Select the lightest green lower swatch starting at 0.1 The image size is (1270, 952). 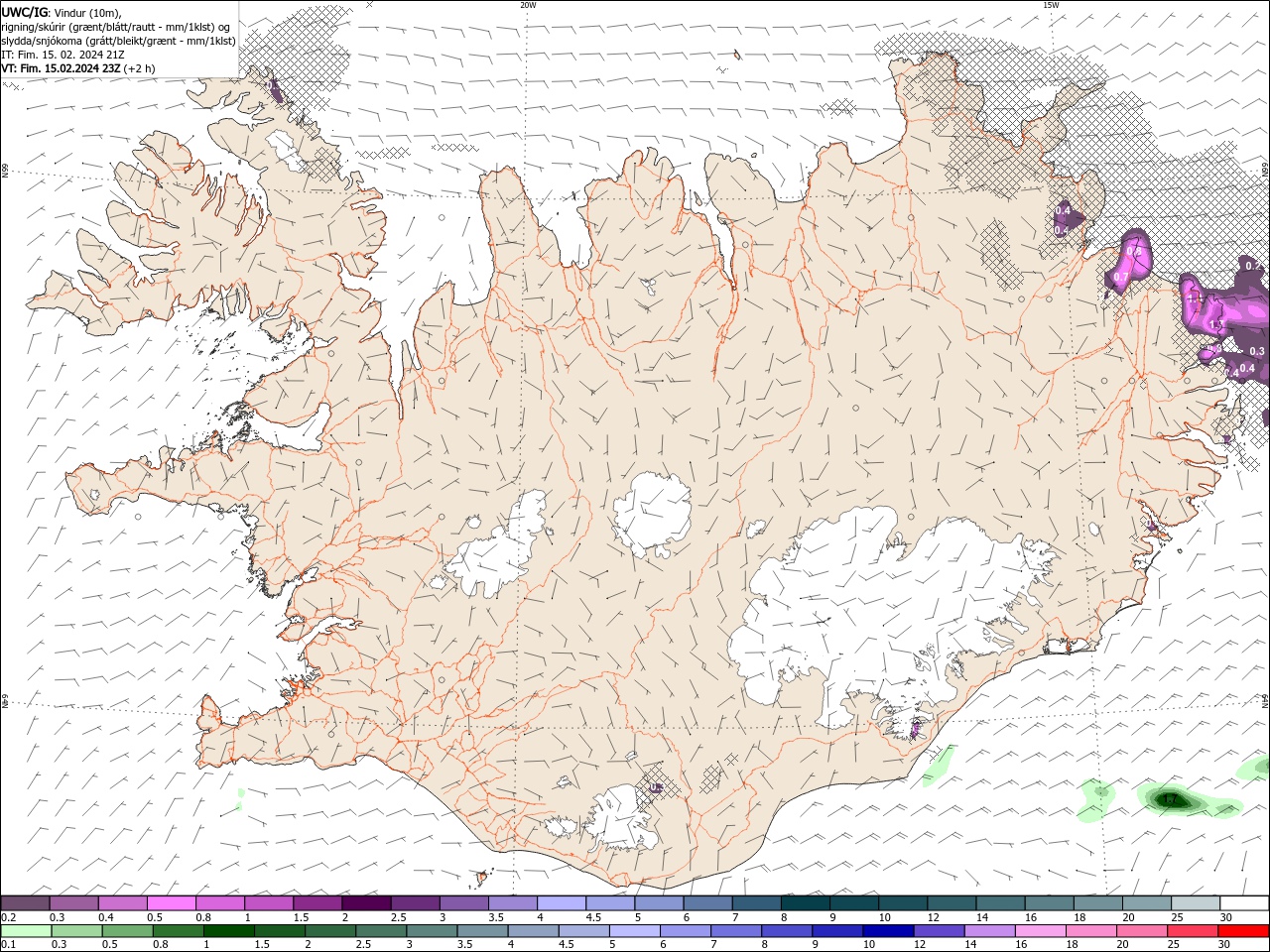coord(26,931)
